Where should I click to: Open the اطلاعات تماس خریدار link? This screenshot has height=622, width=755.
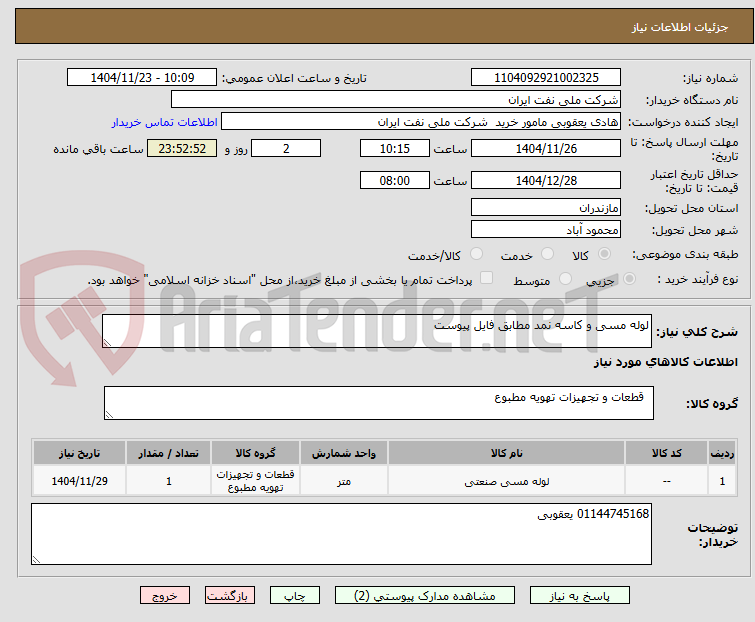(165, 122)
